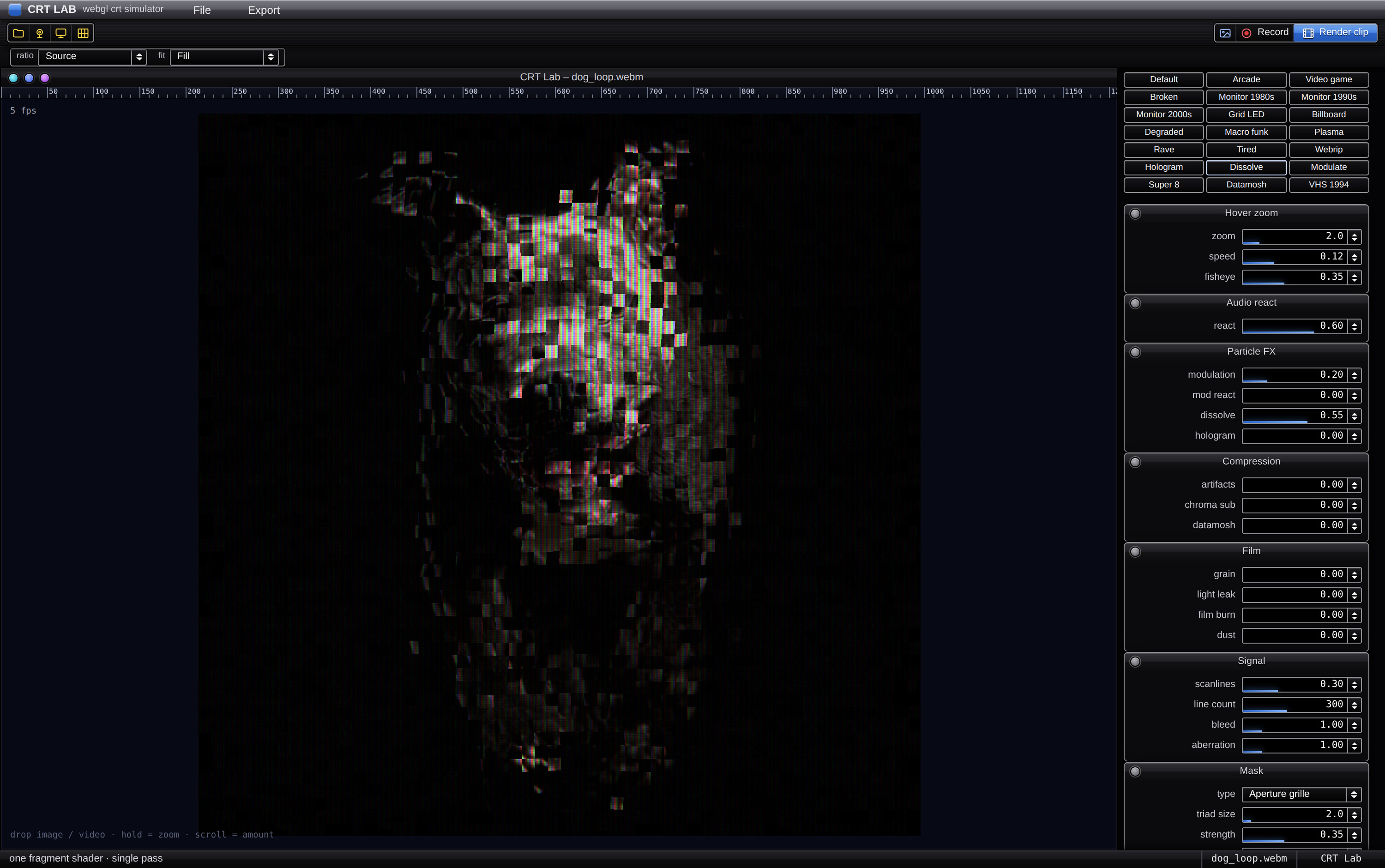Click the cyan window dot
Viewport: 1385px width, 868px height.
point(13,78)
